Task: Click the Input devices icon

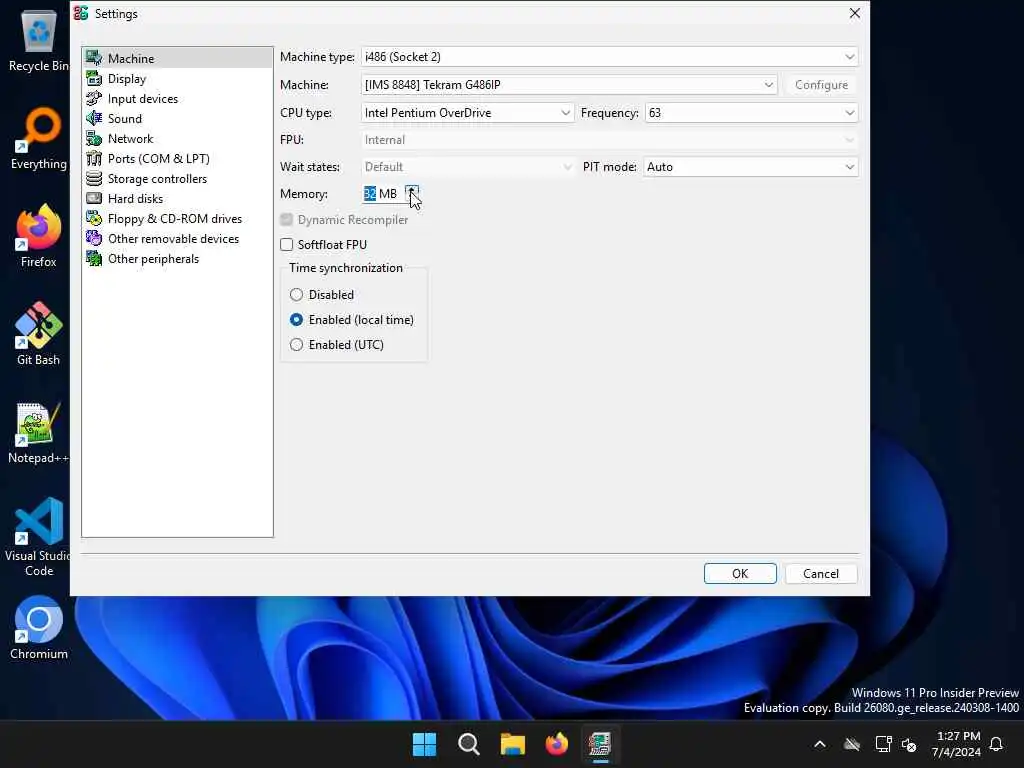Action: 94,99
